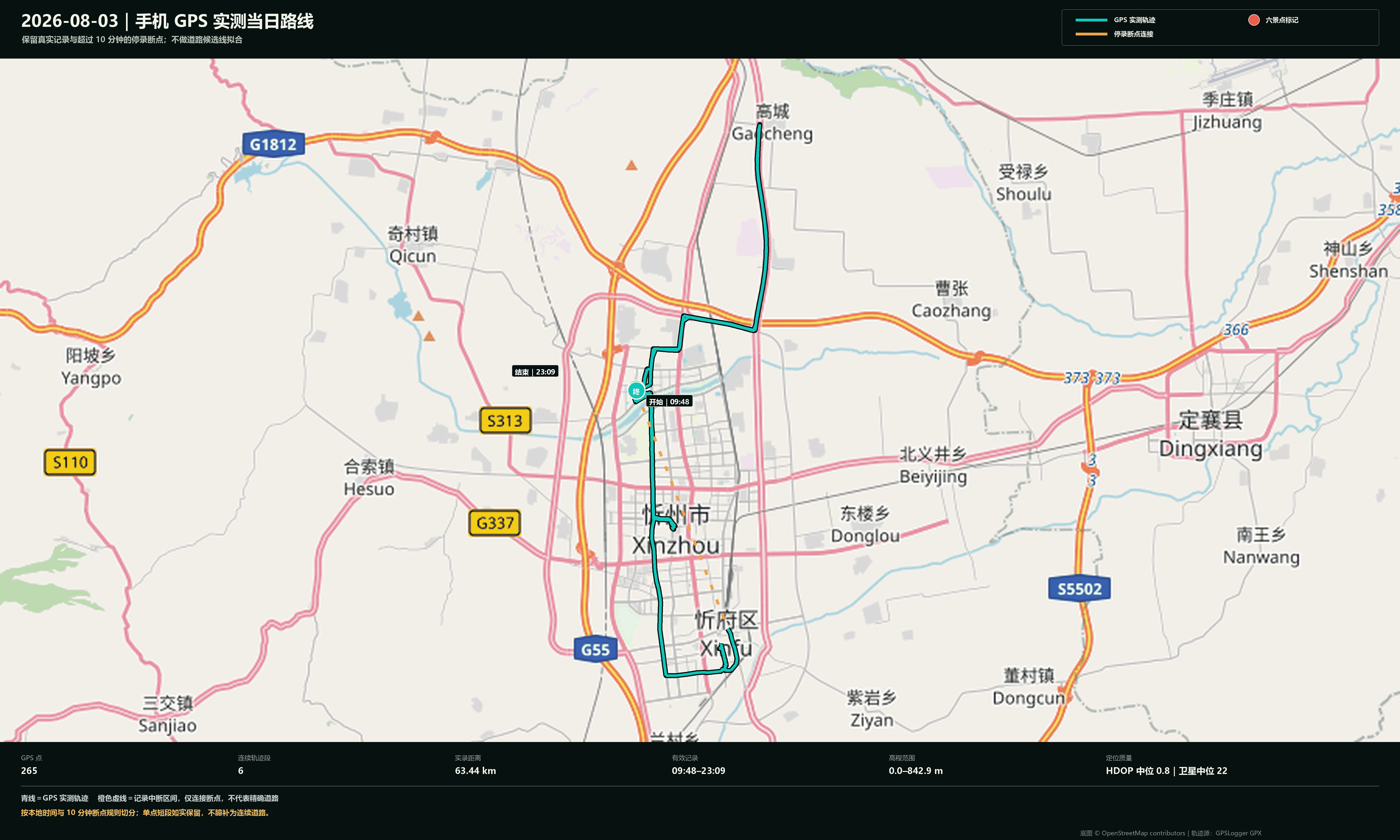The height and width of the screenshot is (840, 1400).
Task: Click the footer note 青线 = GPS 实测轨迹
Action: pos(54,798)
